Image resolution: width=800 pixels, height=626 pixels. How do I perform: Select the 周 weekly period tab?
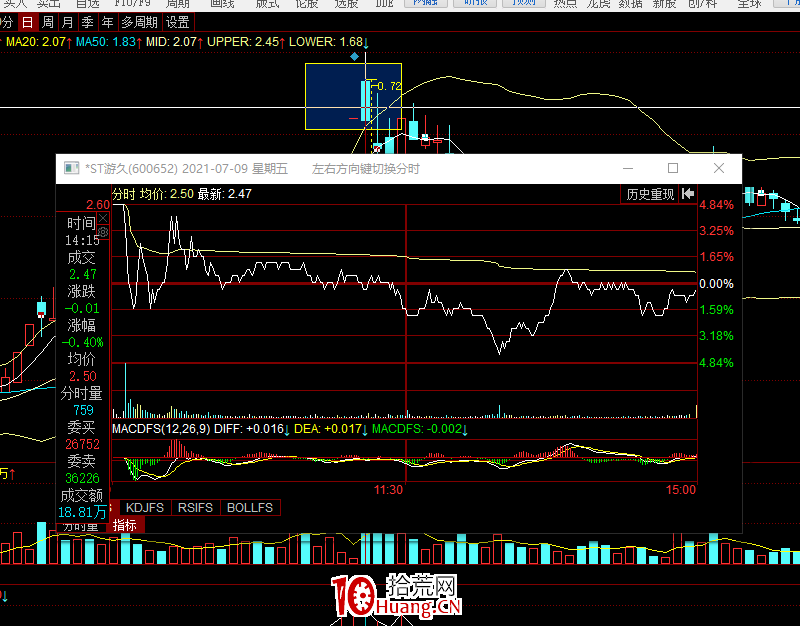point(47,22)
